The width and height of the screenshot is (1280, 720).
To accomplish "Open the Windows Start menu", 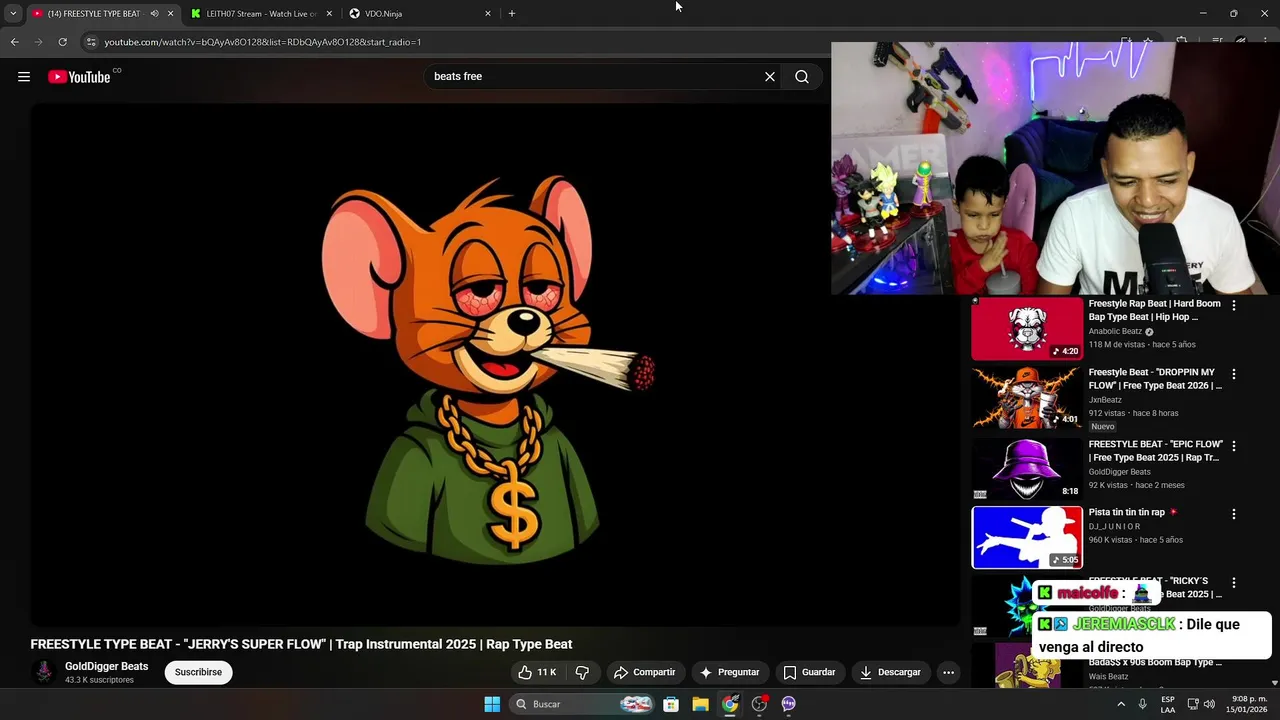I will click(x=492, y=704).
